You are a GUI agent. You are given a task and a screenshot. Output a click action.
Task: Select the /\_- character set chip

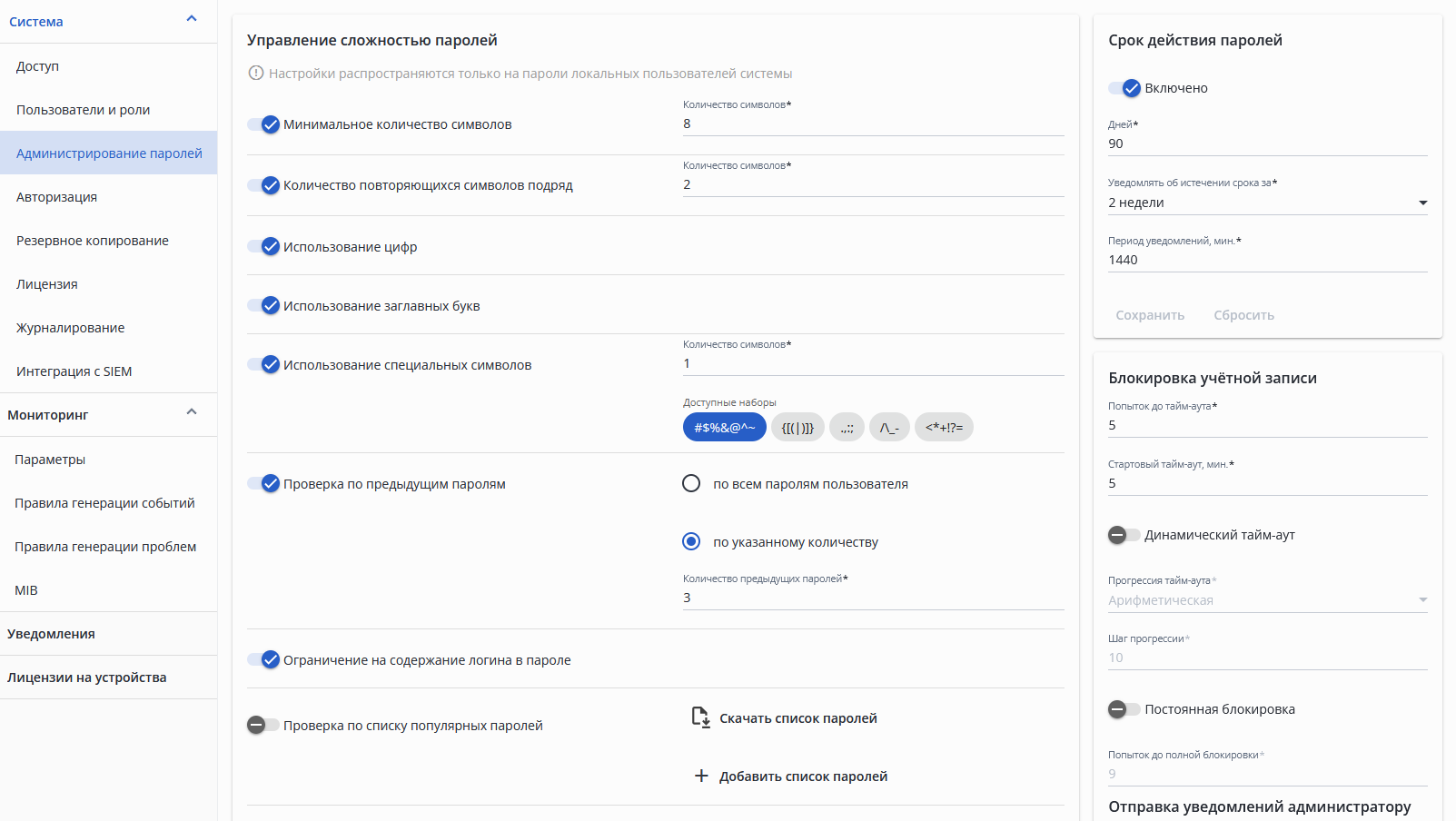point(889,427)
